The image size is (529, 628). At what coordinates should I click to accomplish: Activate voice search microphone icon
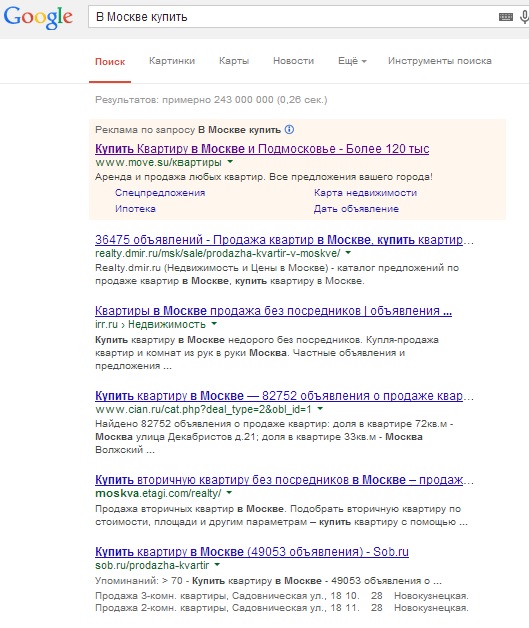(x=524, y=17)
